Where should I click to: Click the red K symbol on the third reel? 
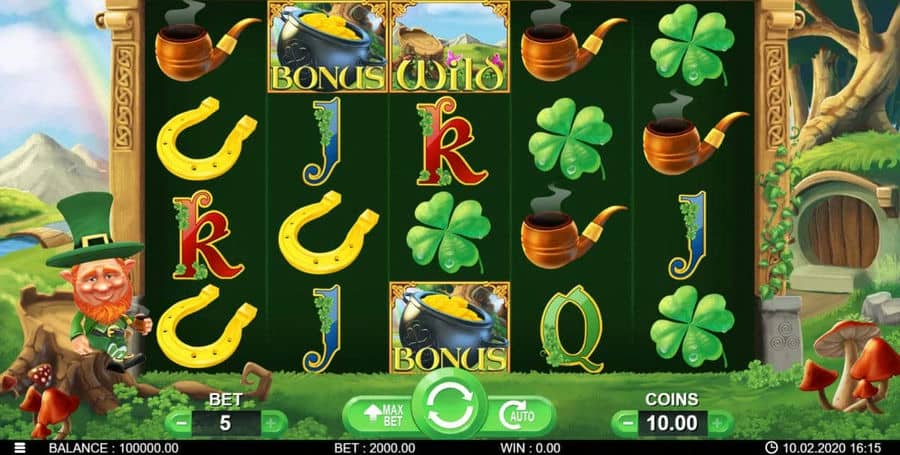tap(452, 141)
